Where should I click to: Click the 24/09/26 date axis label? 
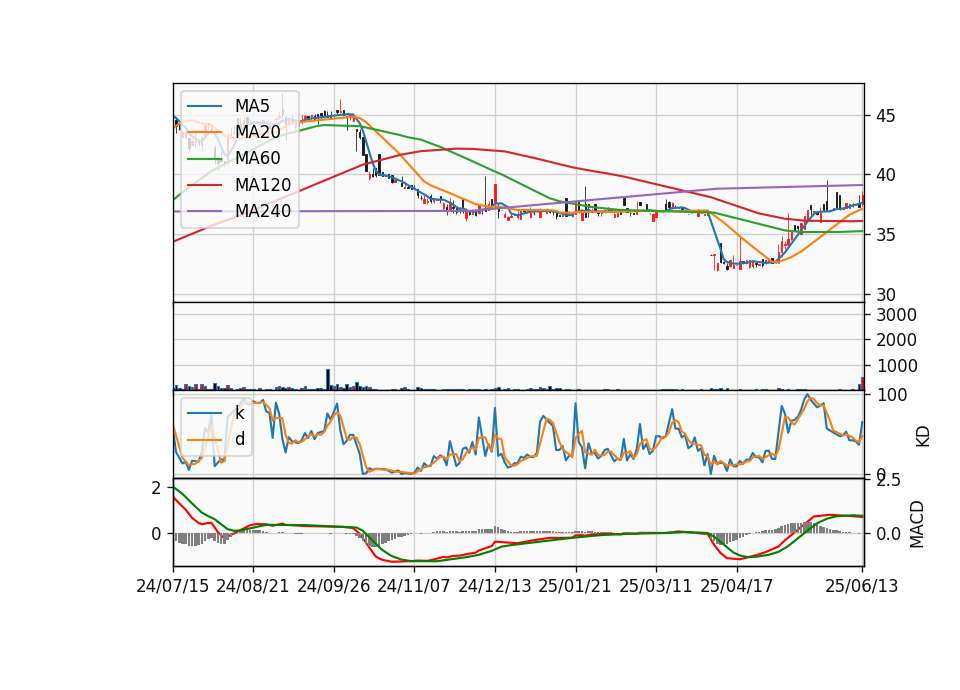coord(334,587)
